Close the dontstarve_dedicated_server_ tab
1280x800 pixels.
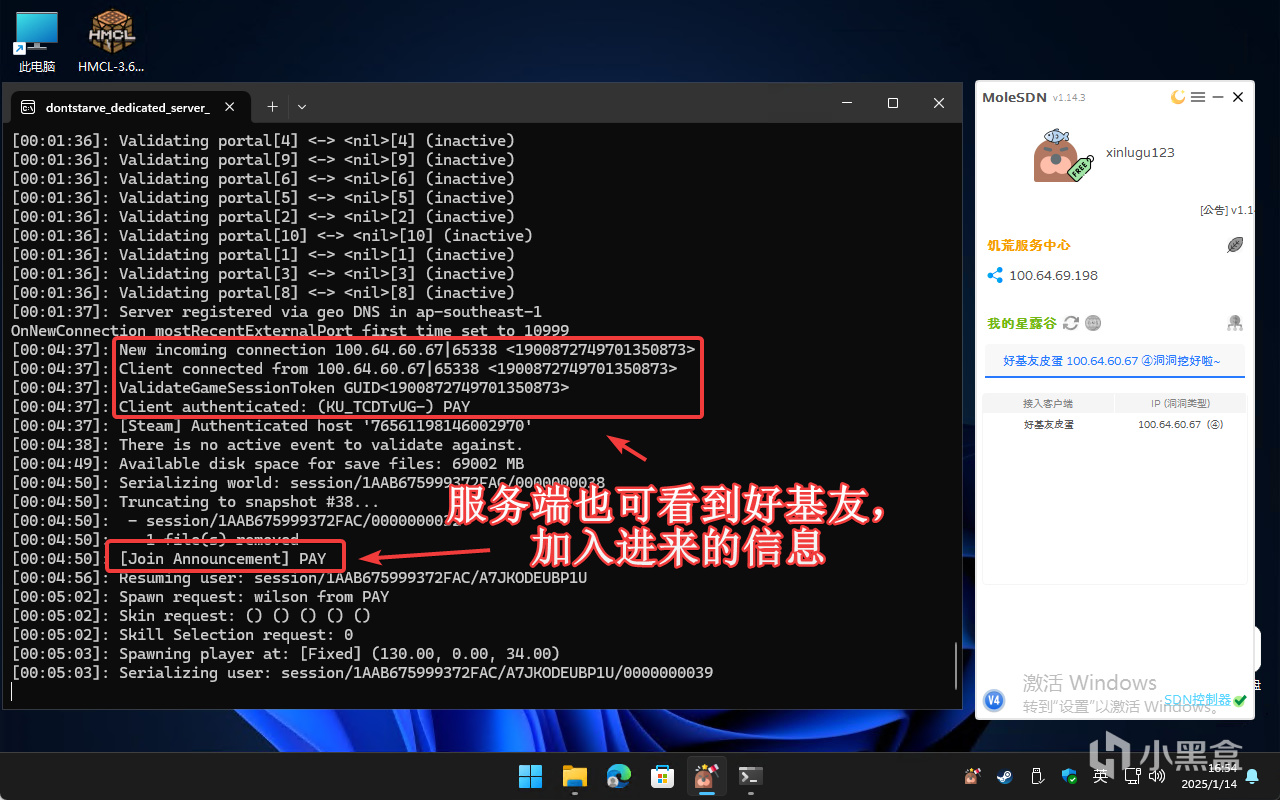(229, 106)
